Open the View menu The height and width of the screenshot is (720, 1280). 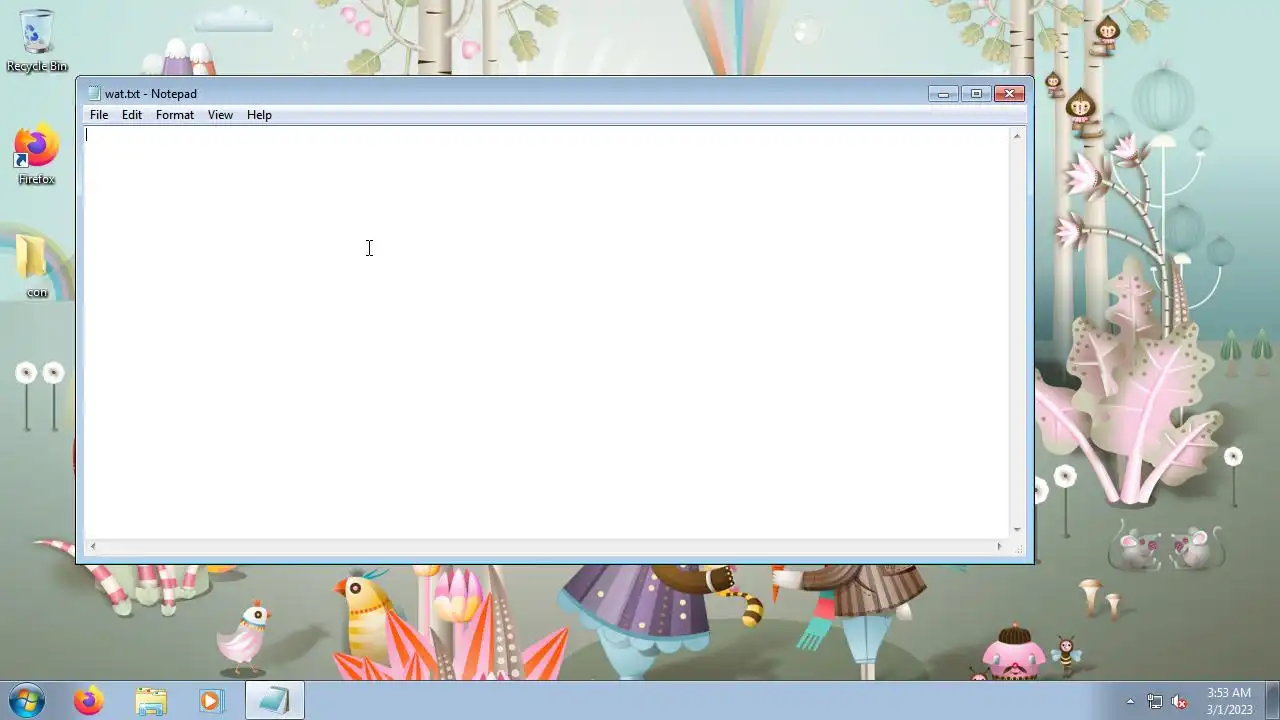tap(220, 115)
